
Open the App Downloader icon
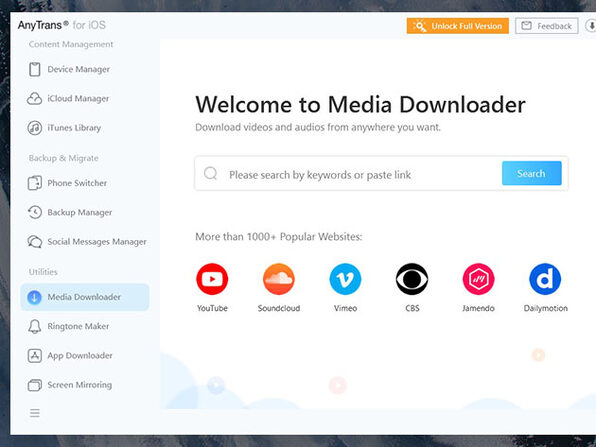click(x=35, y=355)
